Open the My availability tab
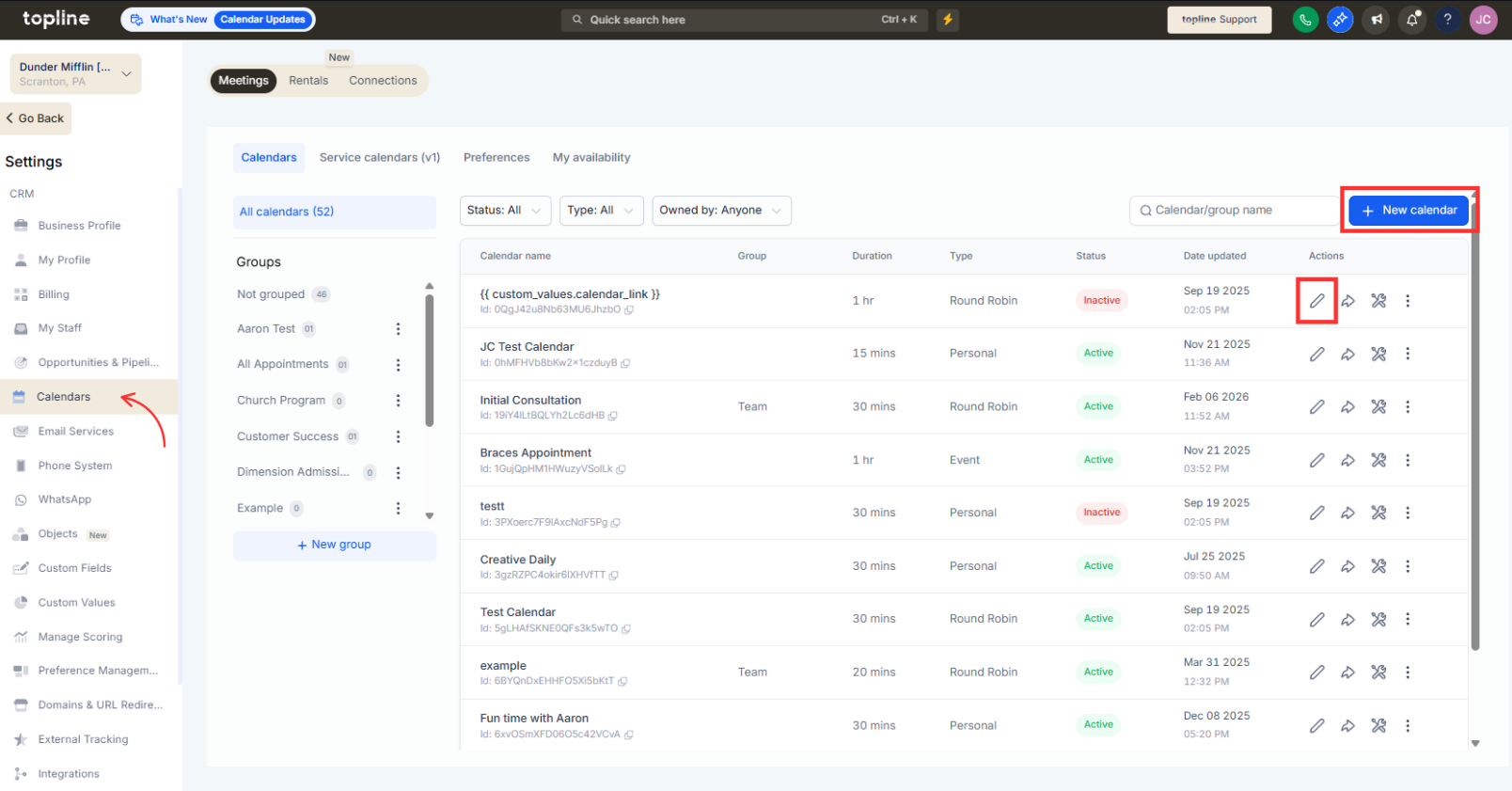 (591, 158)
